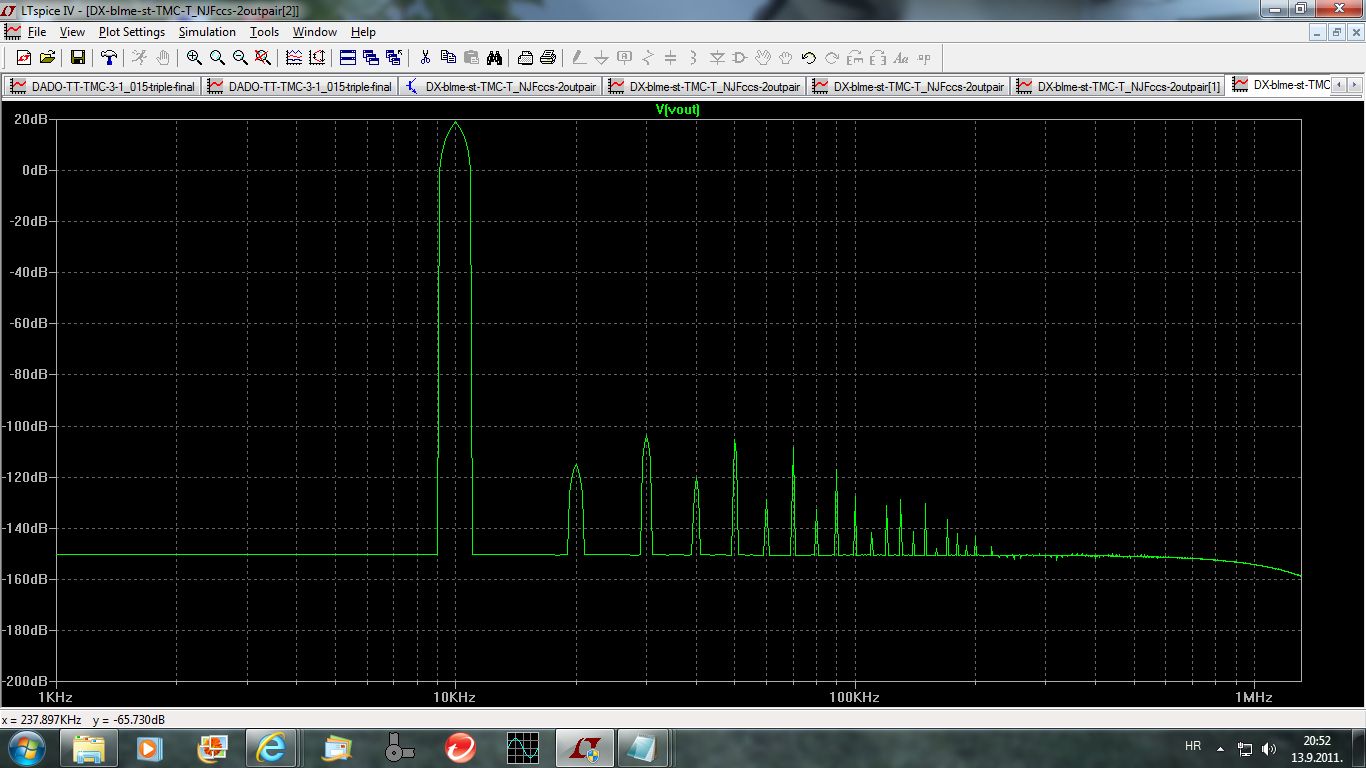
Task: Click the Undo arrow icon
Action: click(809, 58)
